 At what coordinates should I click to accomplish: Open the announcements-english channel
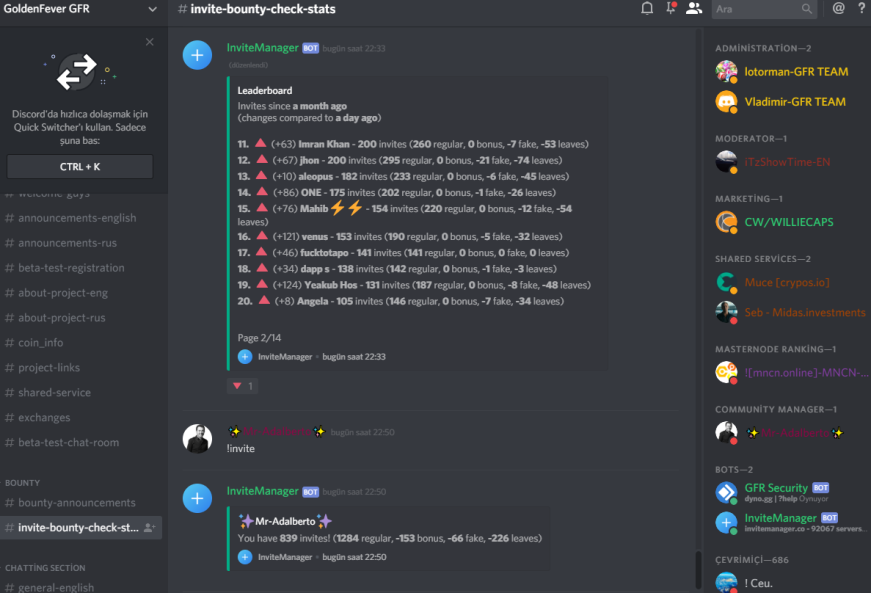click(77, 218)
